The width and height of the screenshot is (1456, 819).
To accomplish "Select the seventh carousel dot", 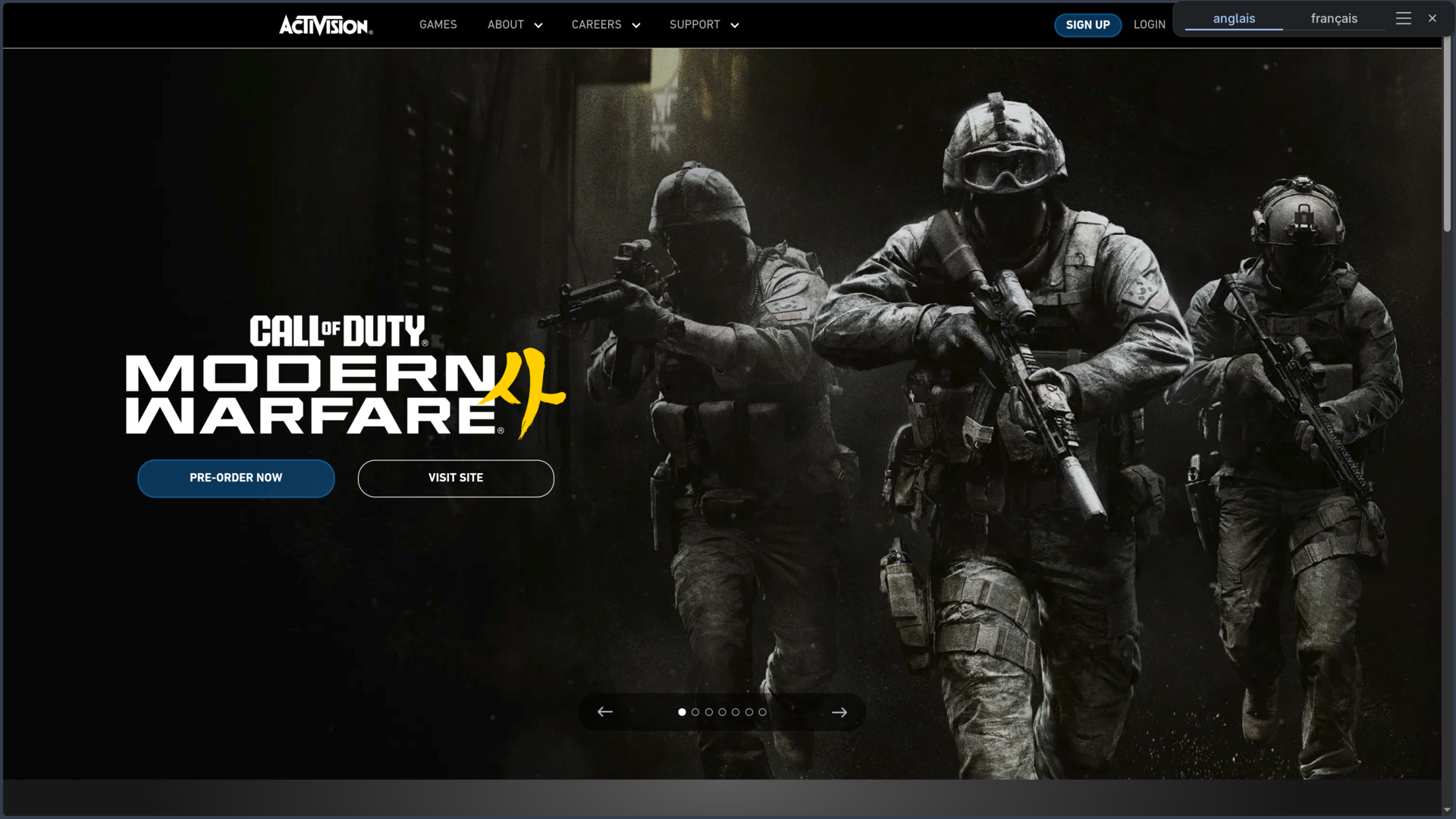I will [762, 712].
